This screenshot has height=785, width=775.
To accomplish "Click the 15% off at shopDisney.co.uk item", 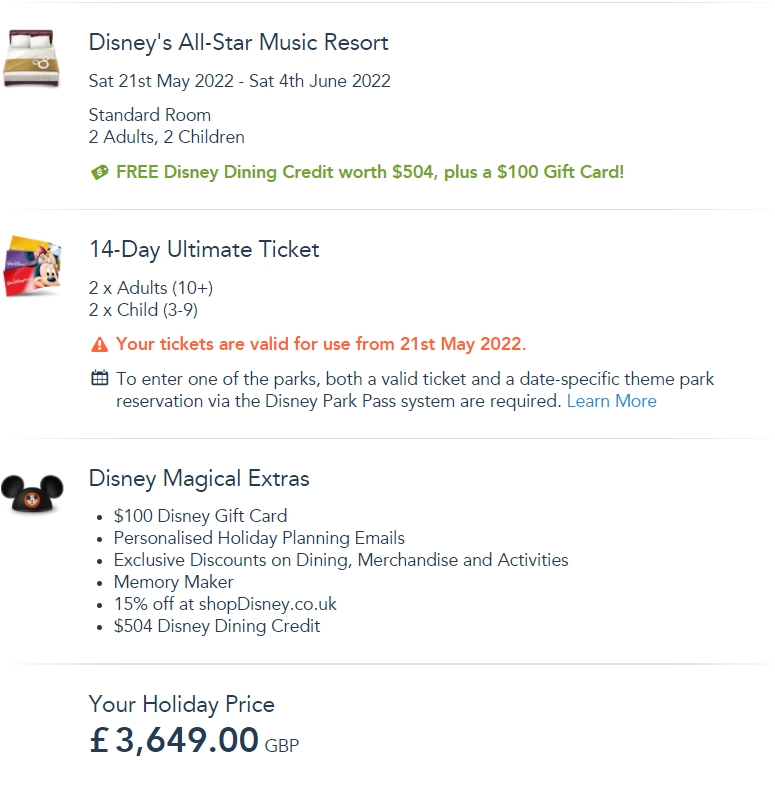I will coord(225,604).
